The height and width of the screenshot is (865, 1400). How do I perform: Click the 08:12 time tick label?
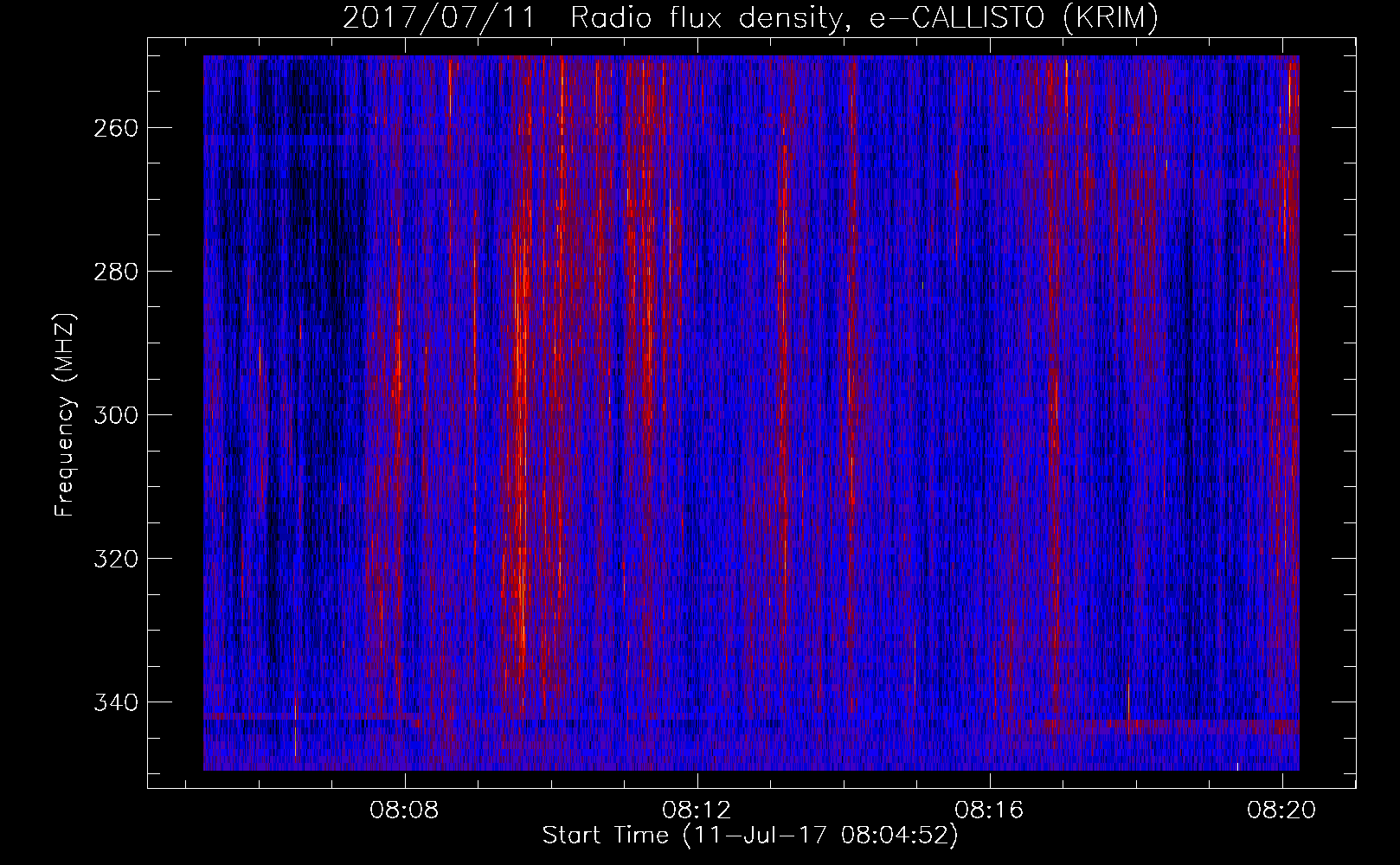(697, 811)
